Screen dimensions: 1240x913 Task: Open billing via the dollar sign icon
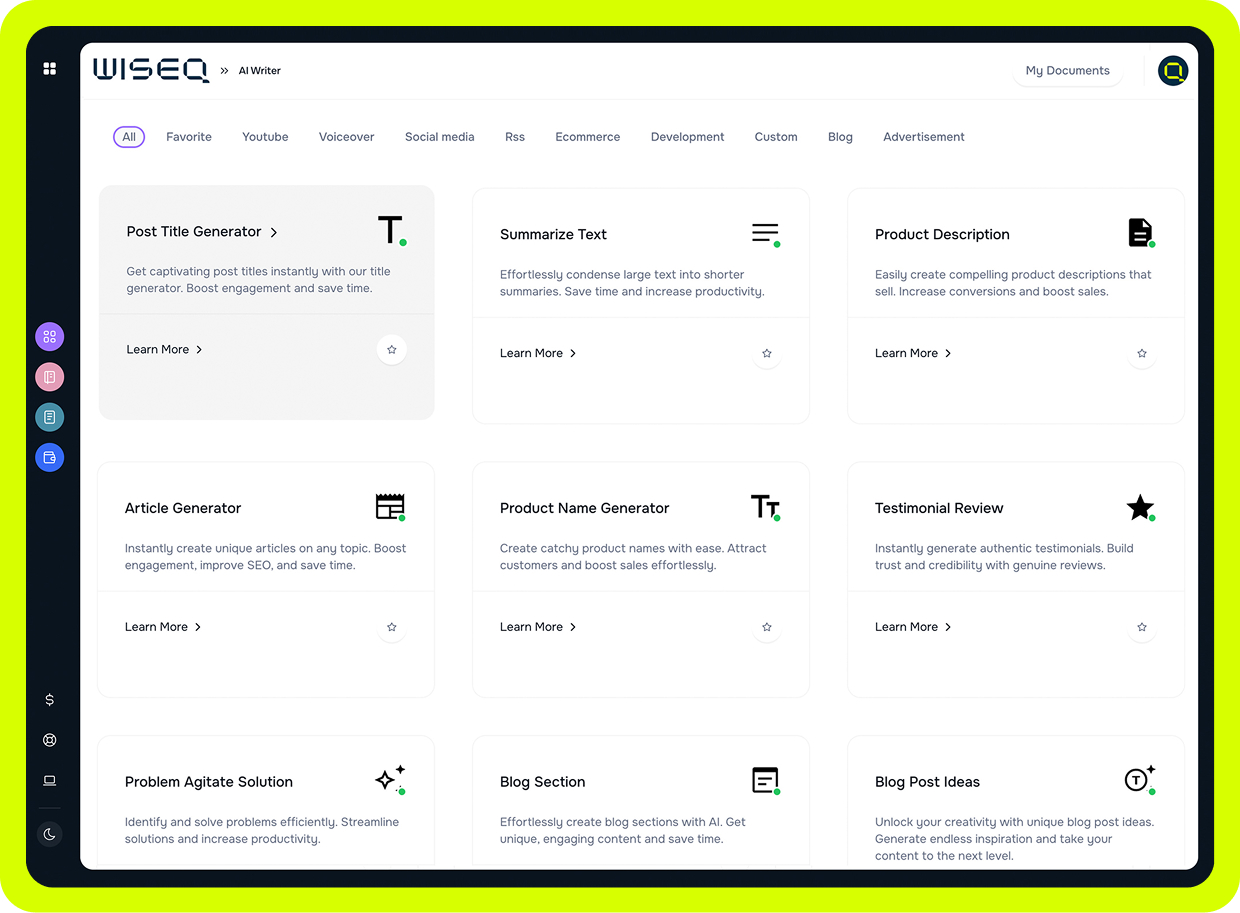(49, 700)
